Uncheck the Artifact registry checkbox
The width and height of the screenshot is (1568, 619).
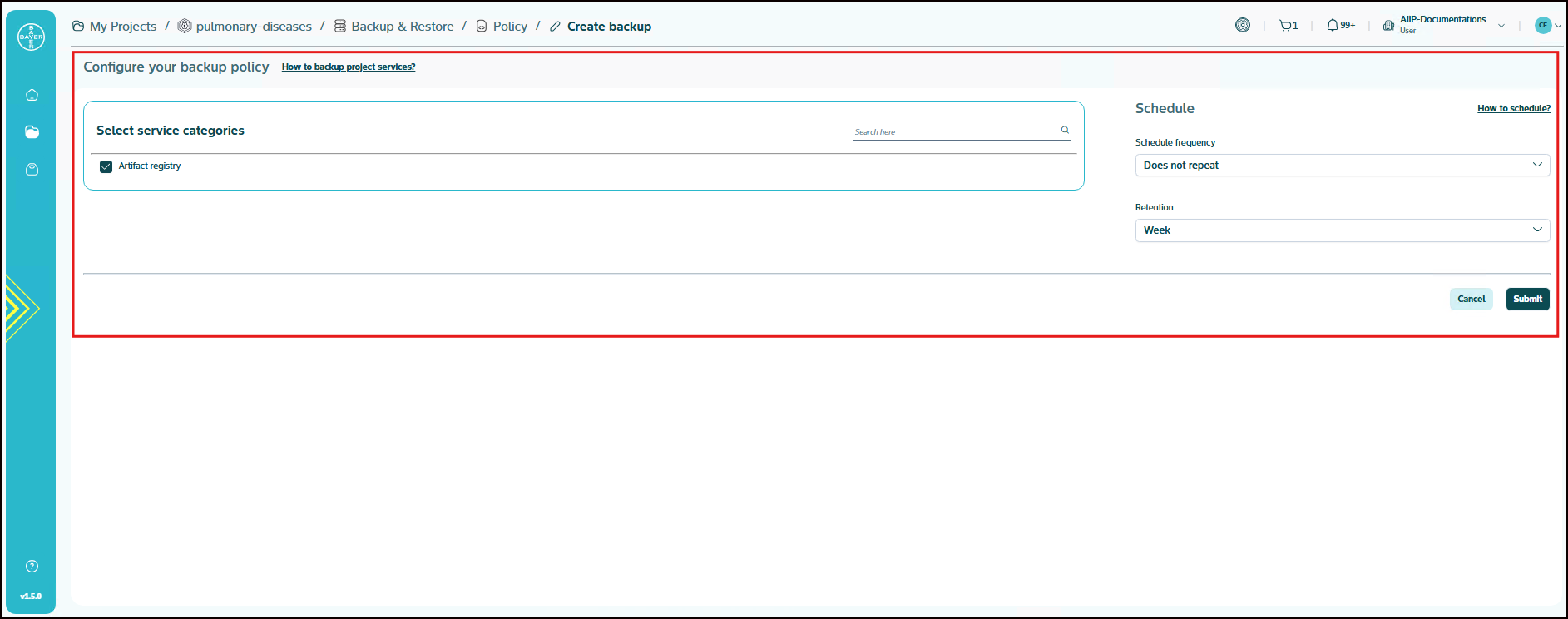[106, 166]
